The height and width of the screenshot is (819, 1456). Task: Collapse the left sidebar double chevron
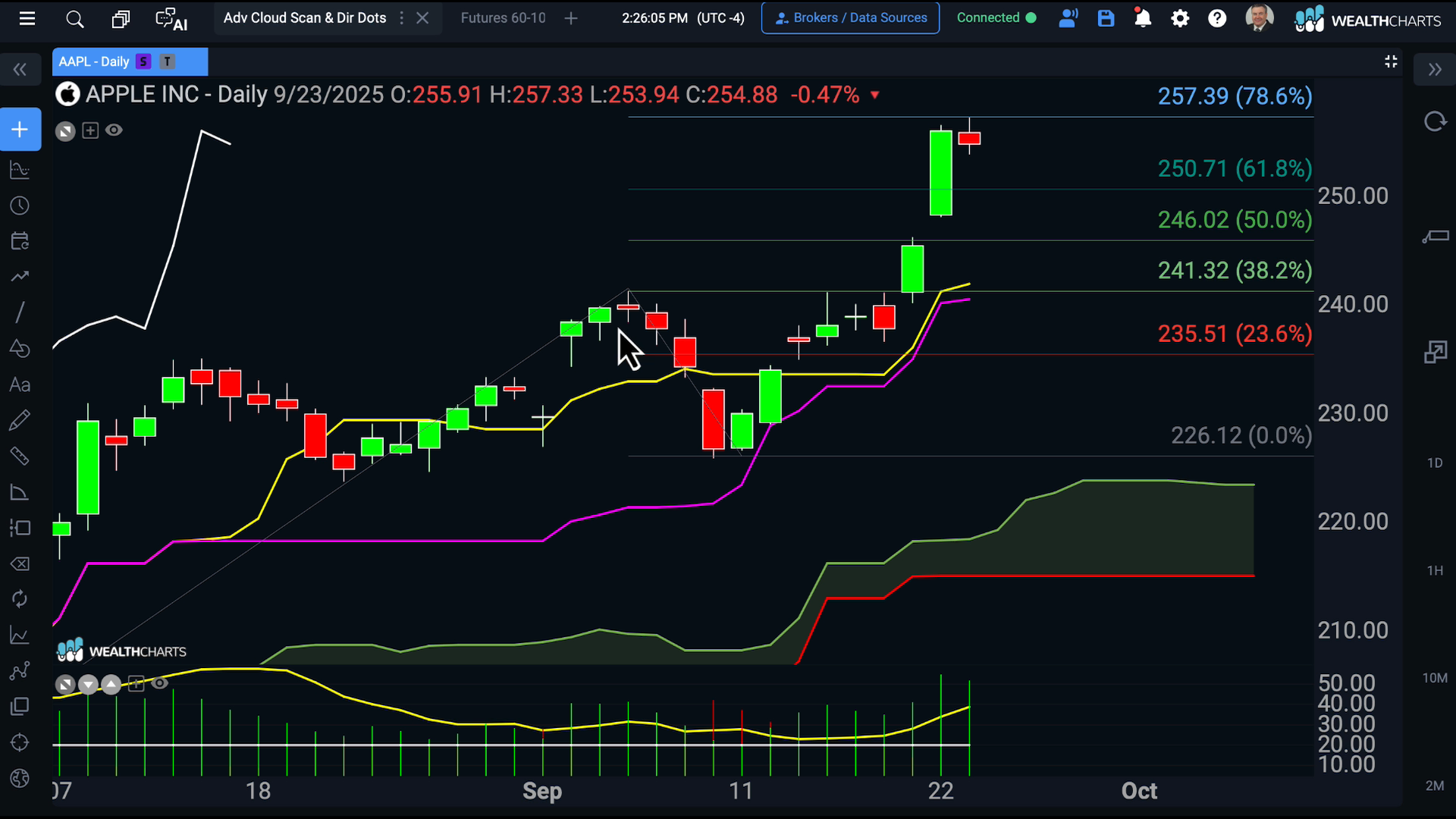(20, 70)
